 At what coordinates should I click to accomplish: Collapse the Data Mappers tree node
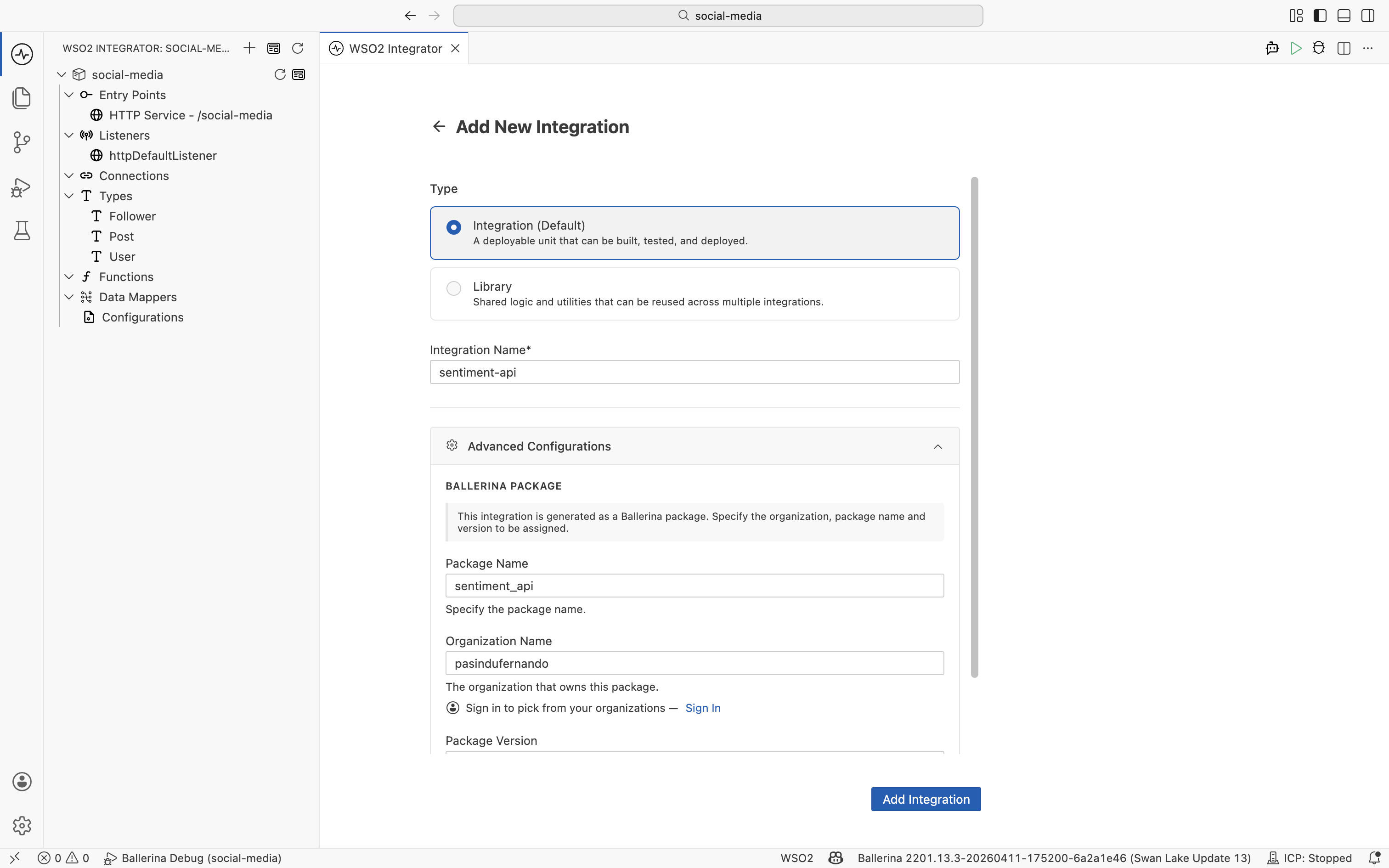[x=69, y=297]
